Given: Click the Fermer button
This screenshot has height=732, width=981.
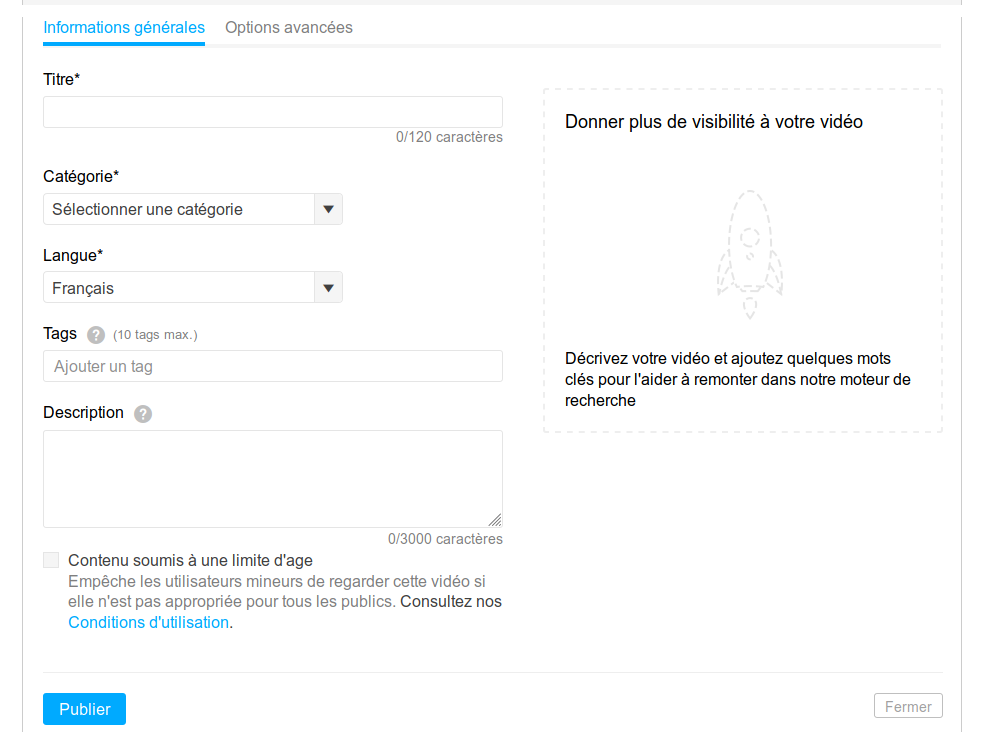Looking at the screenshot, I should pos(908,706).
